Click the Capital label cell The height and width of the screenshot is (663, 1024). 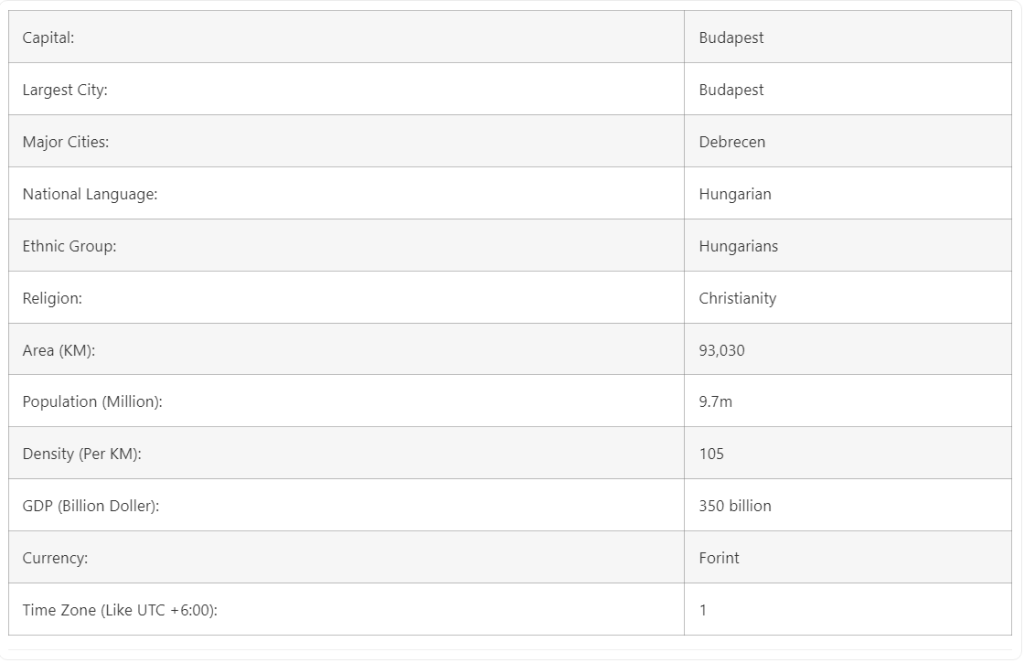49,38
